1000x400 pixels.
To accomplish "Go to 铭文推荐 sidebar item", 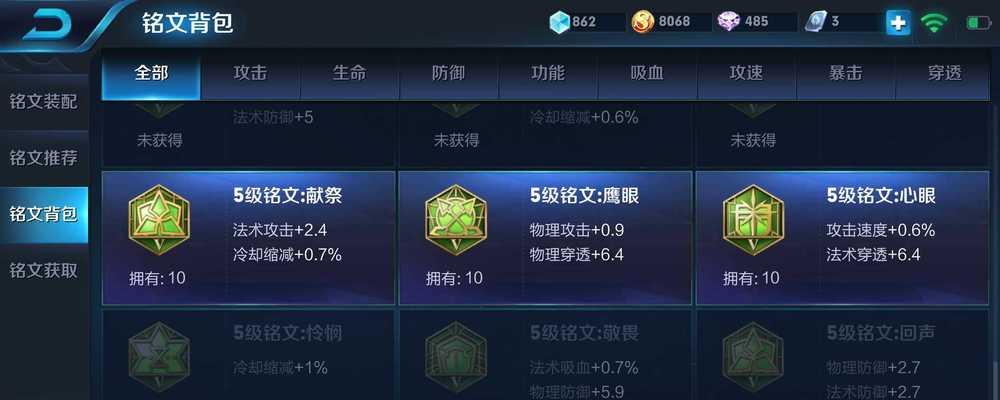I will pyautogui.click(x=43, y=158).
